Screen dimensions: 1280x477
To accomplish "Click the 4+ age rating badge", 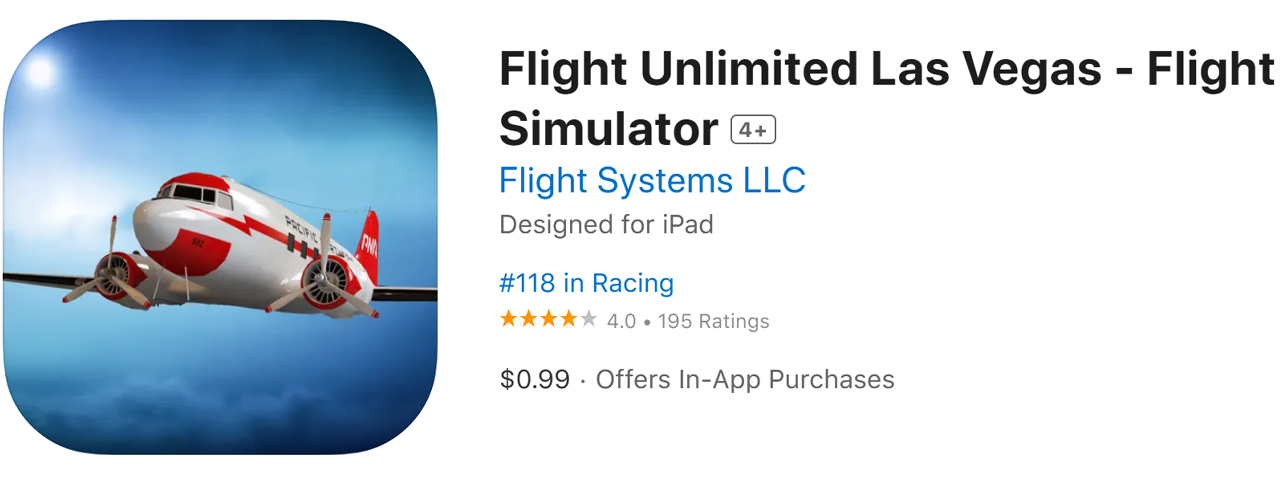I will (x=753, y=130).
